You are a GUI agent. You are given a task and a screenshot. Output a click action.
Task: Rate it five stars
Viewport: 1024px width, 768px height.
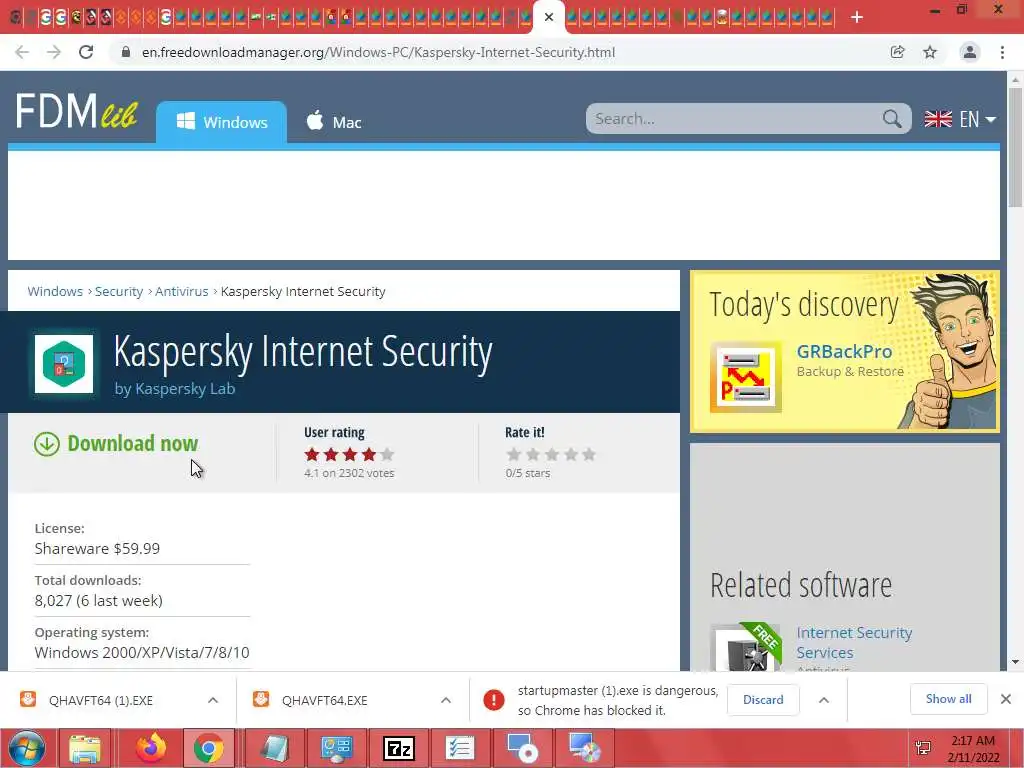(x=589, y=455)
